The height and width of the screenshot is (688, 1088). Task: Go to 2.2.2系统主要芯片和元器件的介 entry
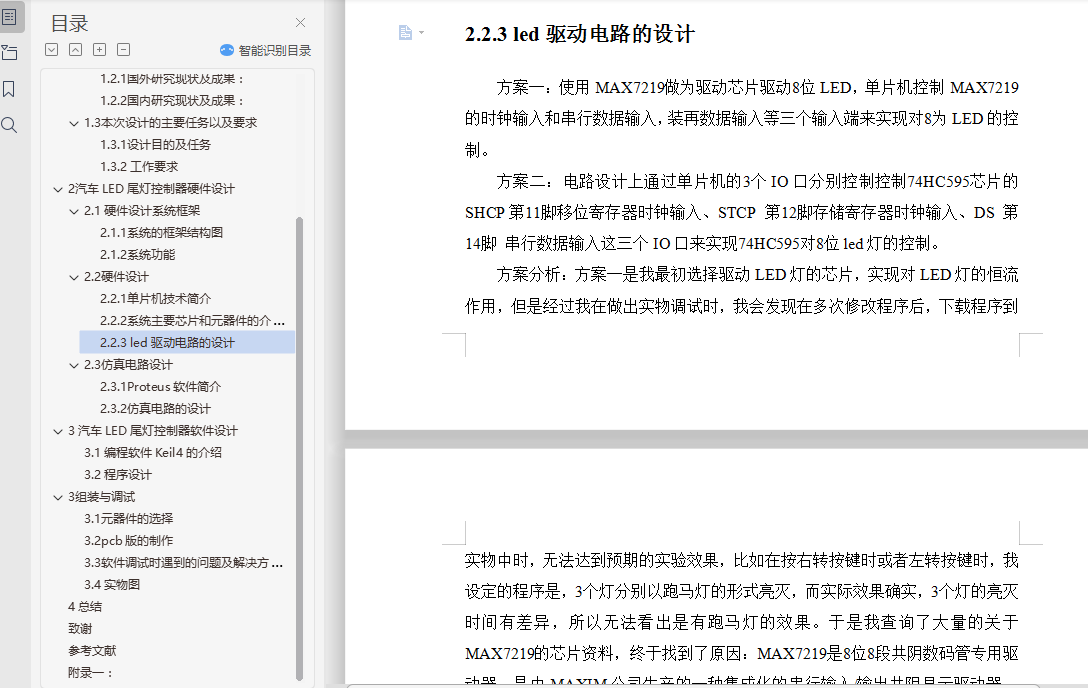[x=192, y=320]
